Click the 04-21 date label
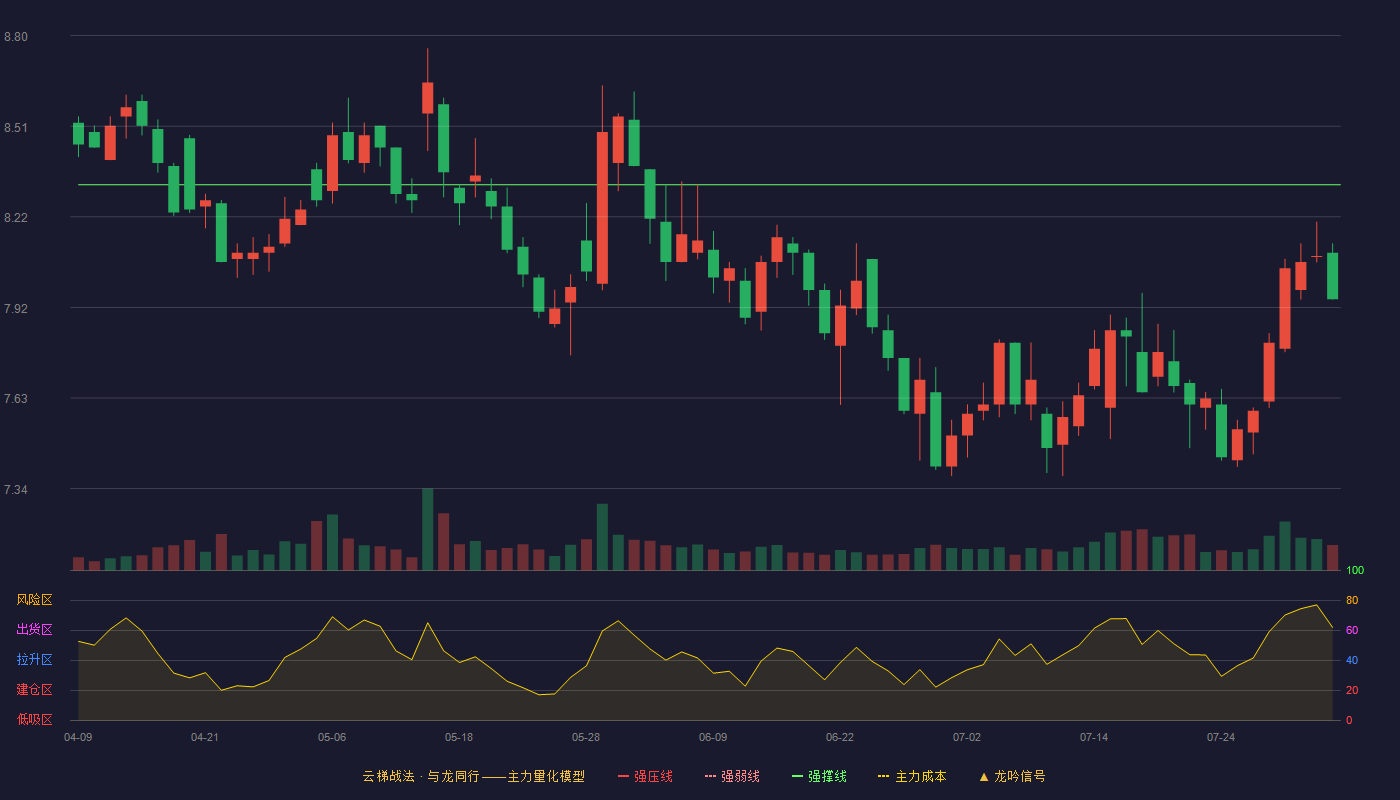Screen dimensions: 1400x800 tap(205, 737)
